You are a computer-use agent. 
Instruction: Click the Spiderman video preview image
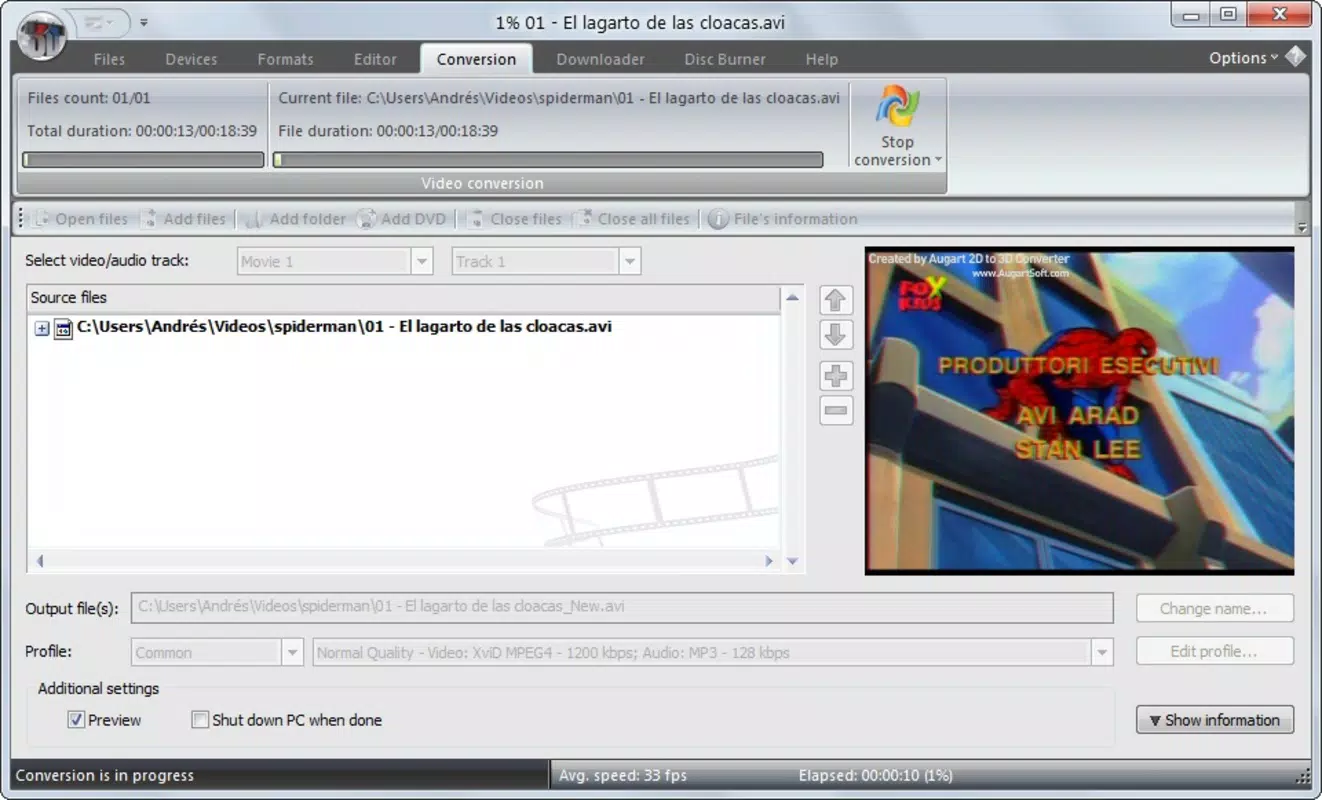1079,411
